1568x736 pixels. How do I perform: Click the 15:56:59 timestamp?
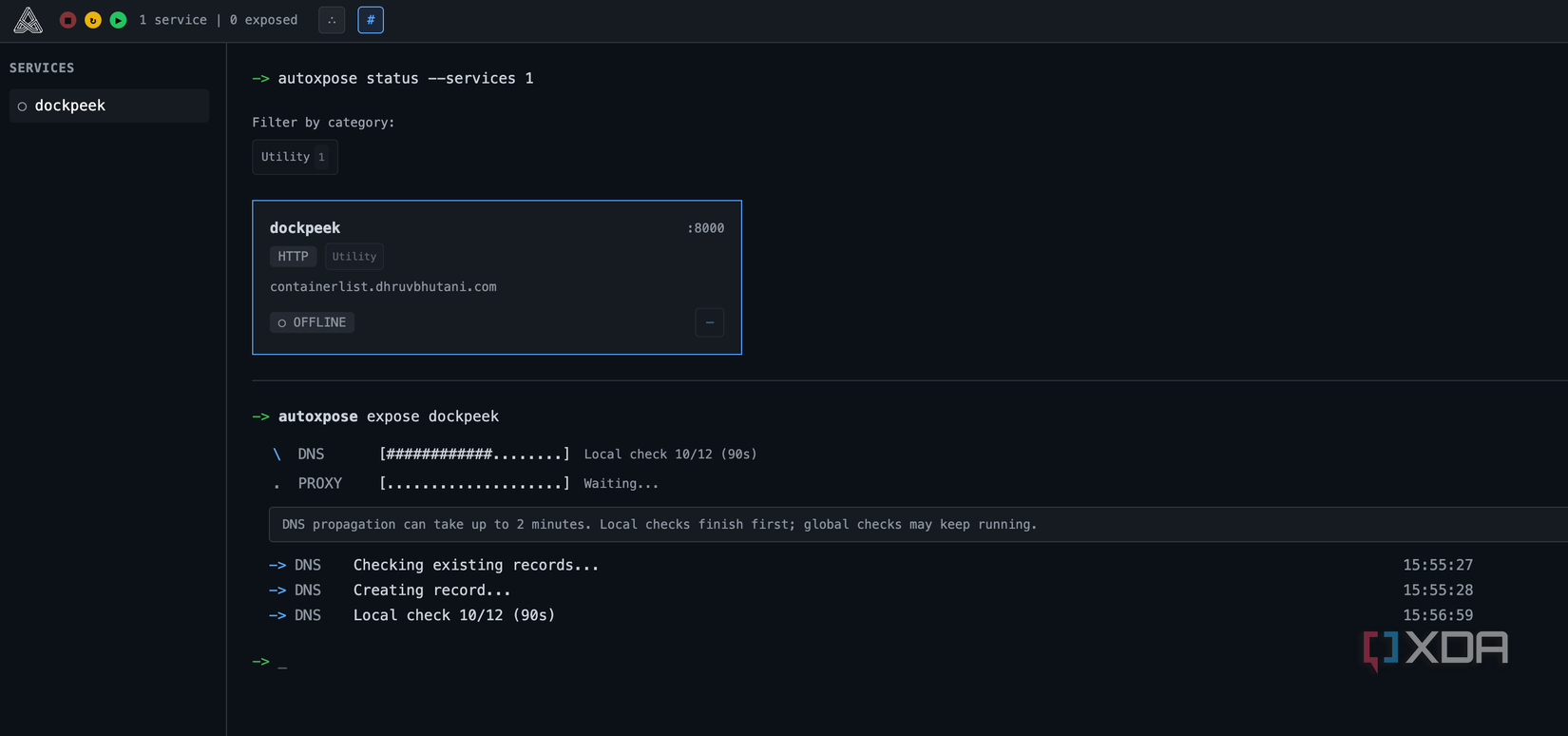pos(1438,615)
